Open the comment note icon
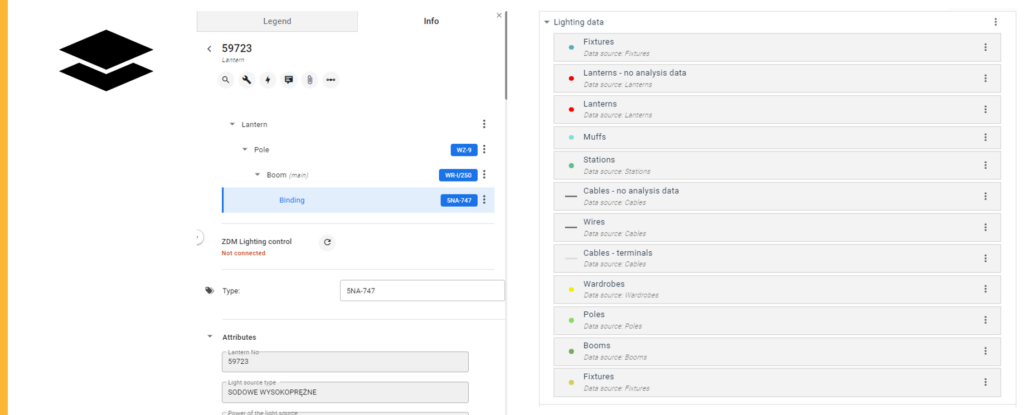 coord(289,79)
